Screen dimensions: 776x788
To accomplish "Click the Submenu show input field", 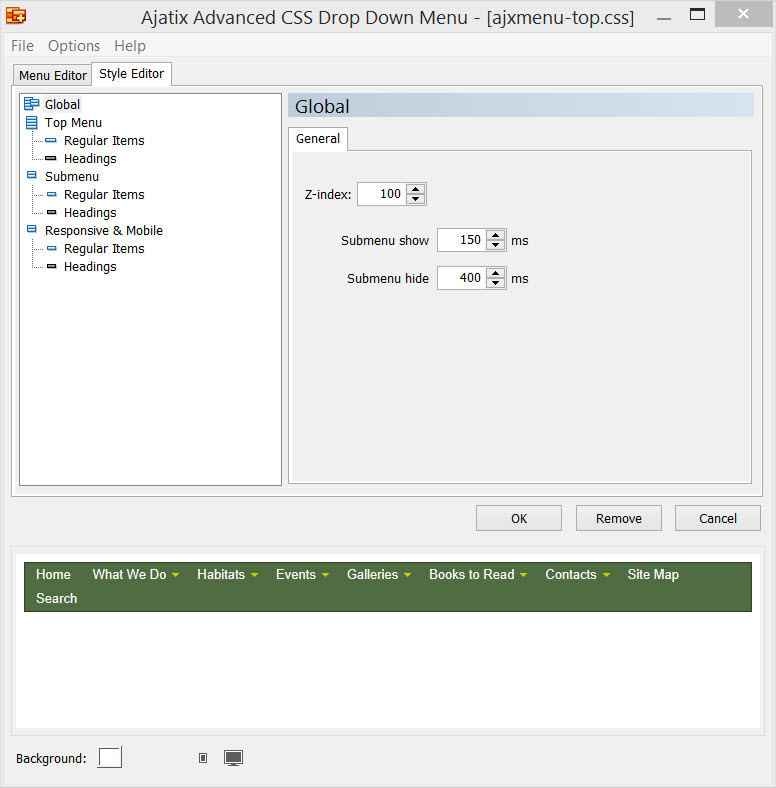I will click(x=462, y=240).
